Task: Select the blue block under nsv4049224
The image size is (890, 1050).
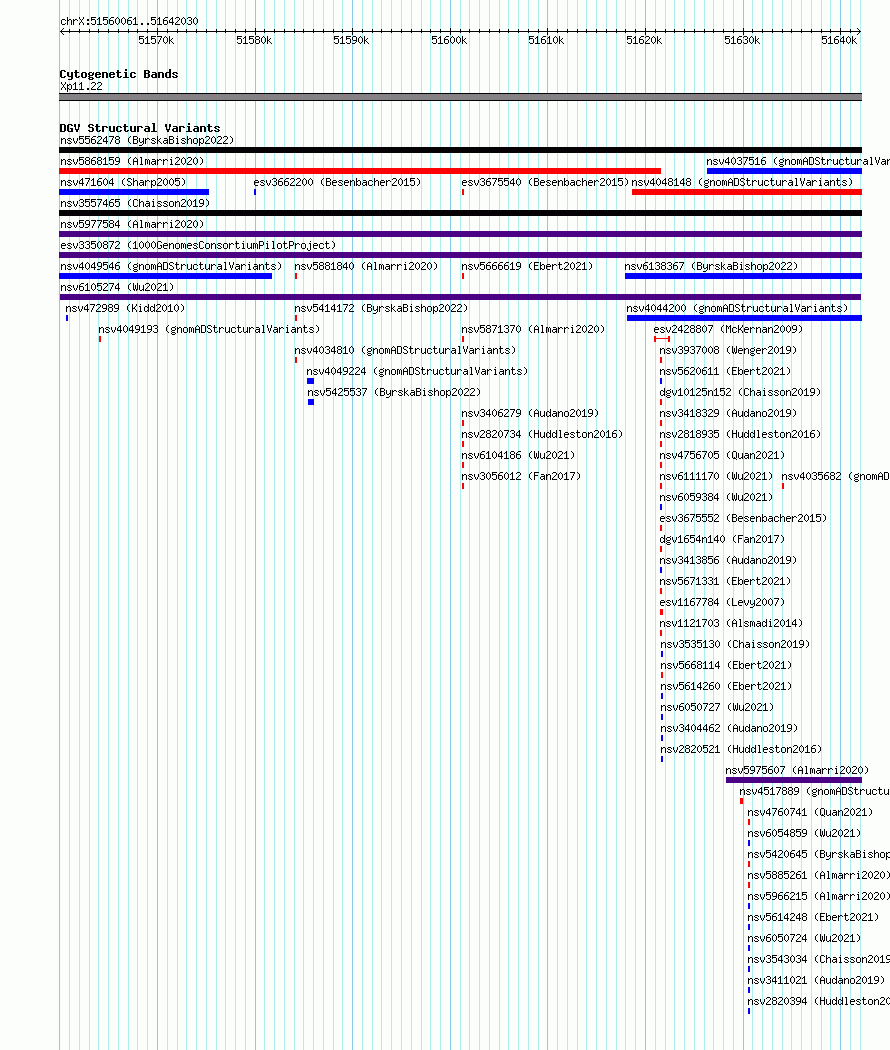Action: point(311,381)
